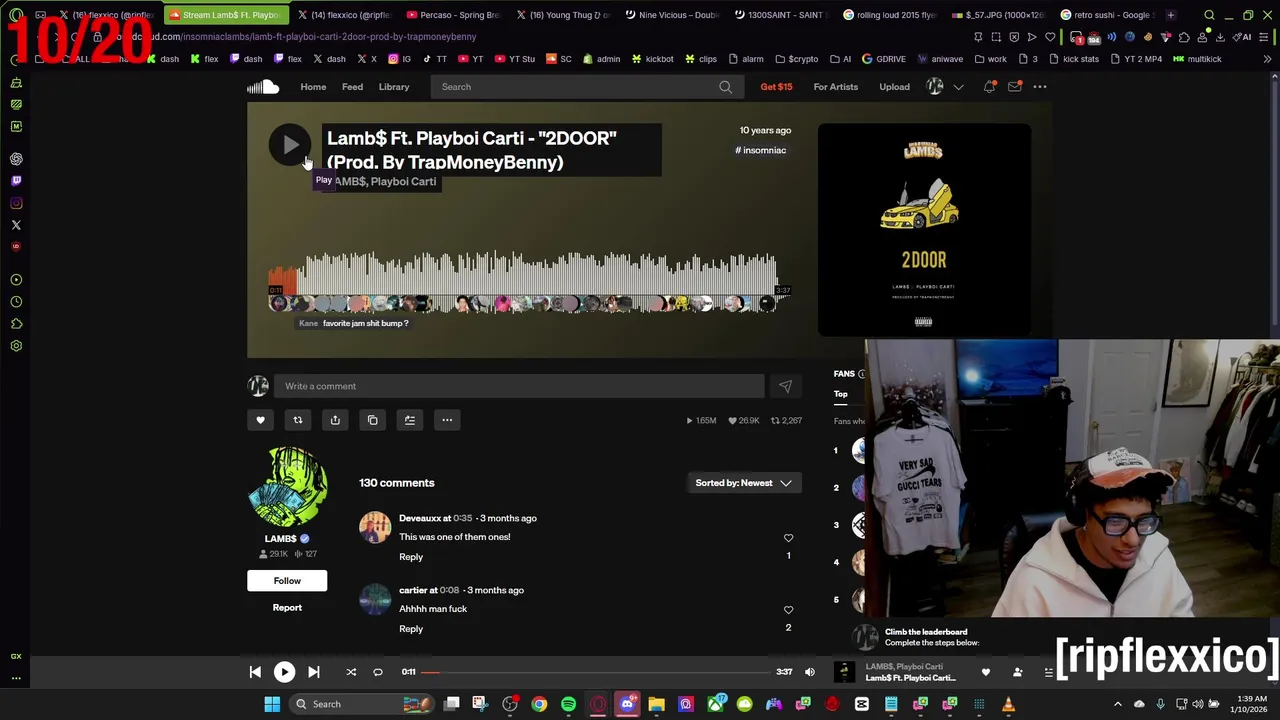Open the LAMB$ profile avatar

pyautogui.click(x=287, y=487)
